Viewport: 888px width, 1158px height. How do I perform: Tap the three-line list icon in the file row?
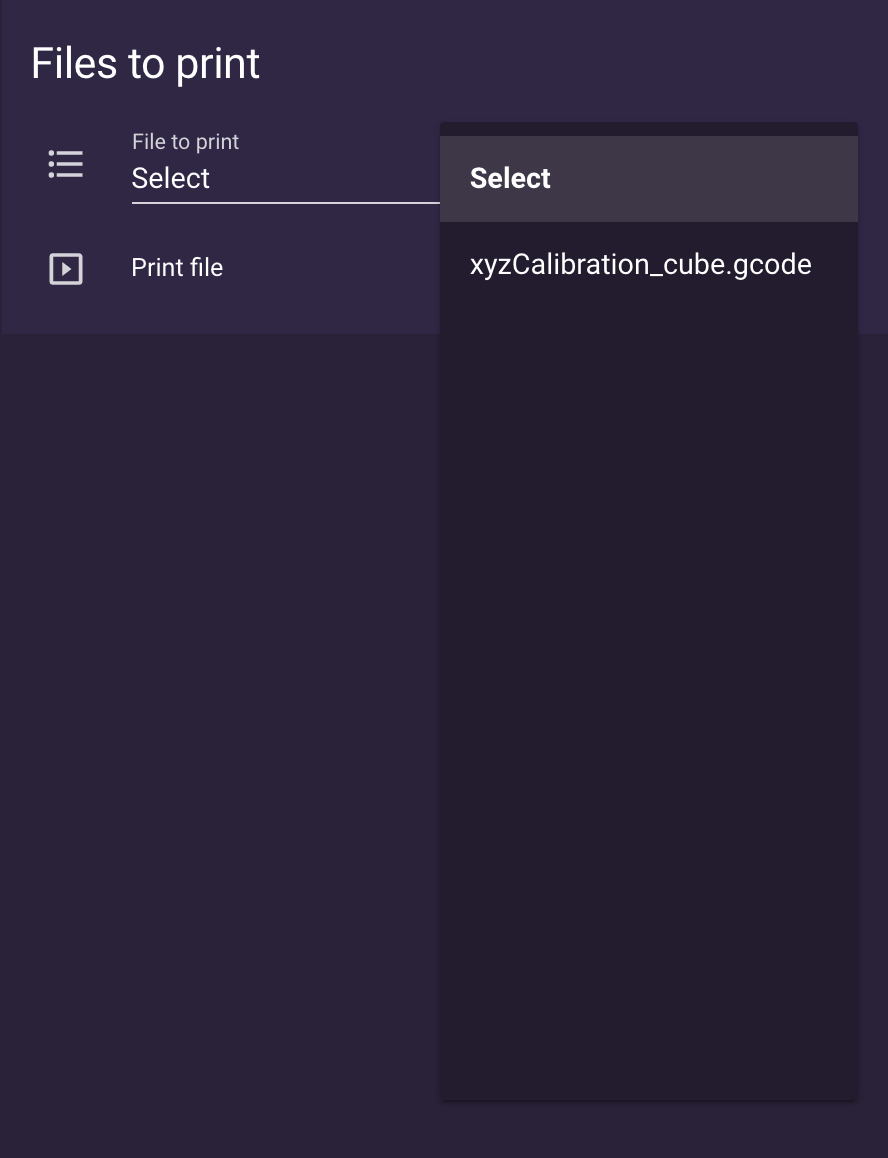[66, 164]
